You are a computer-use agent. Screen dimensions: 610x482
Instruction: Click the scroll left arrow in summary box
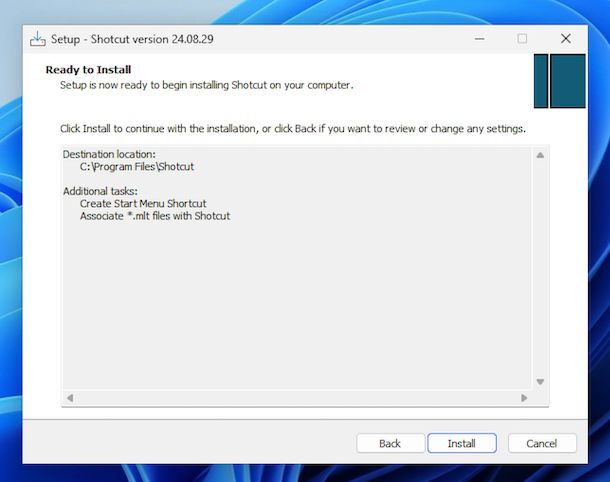click(x=70, y=398)
